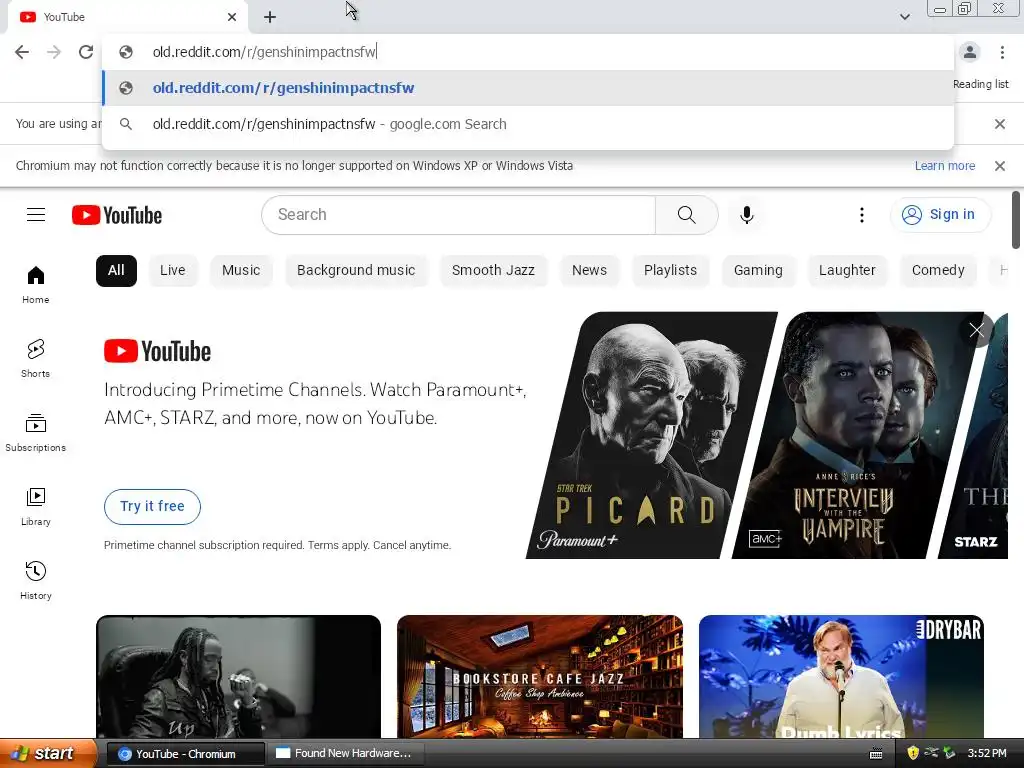Open the Bookstore Cafe Jazz video thumbnail
The image size is (1024, 768).
[539, 677]
